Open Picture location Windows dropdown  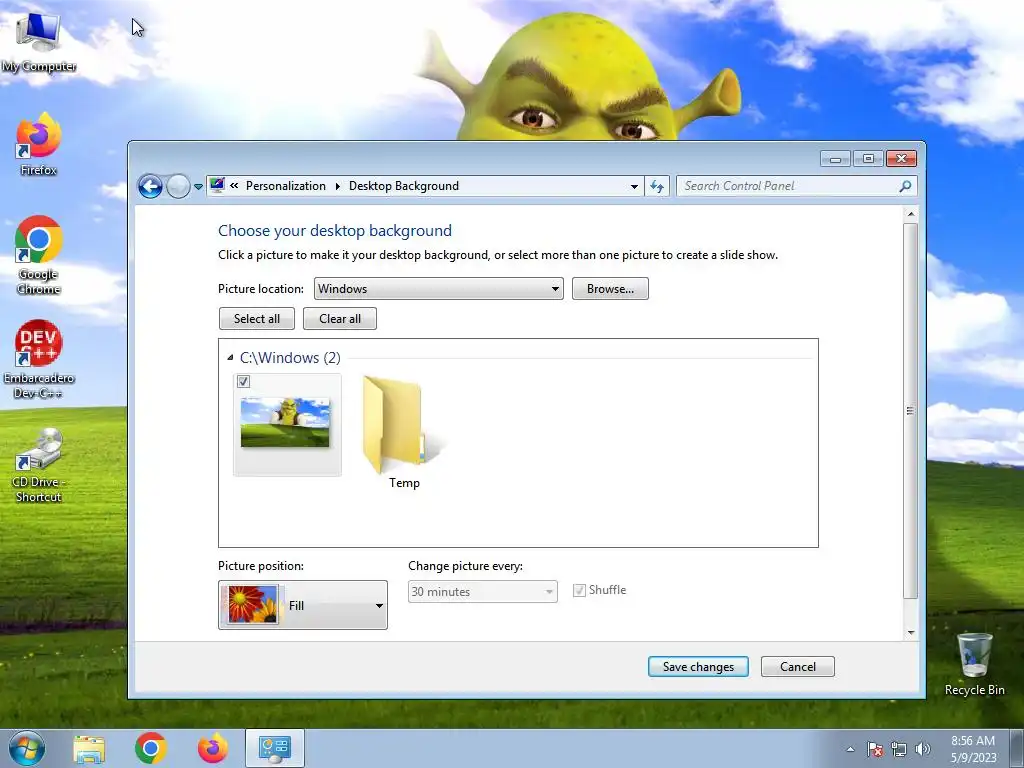coord(438,289)
